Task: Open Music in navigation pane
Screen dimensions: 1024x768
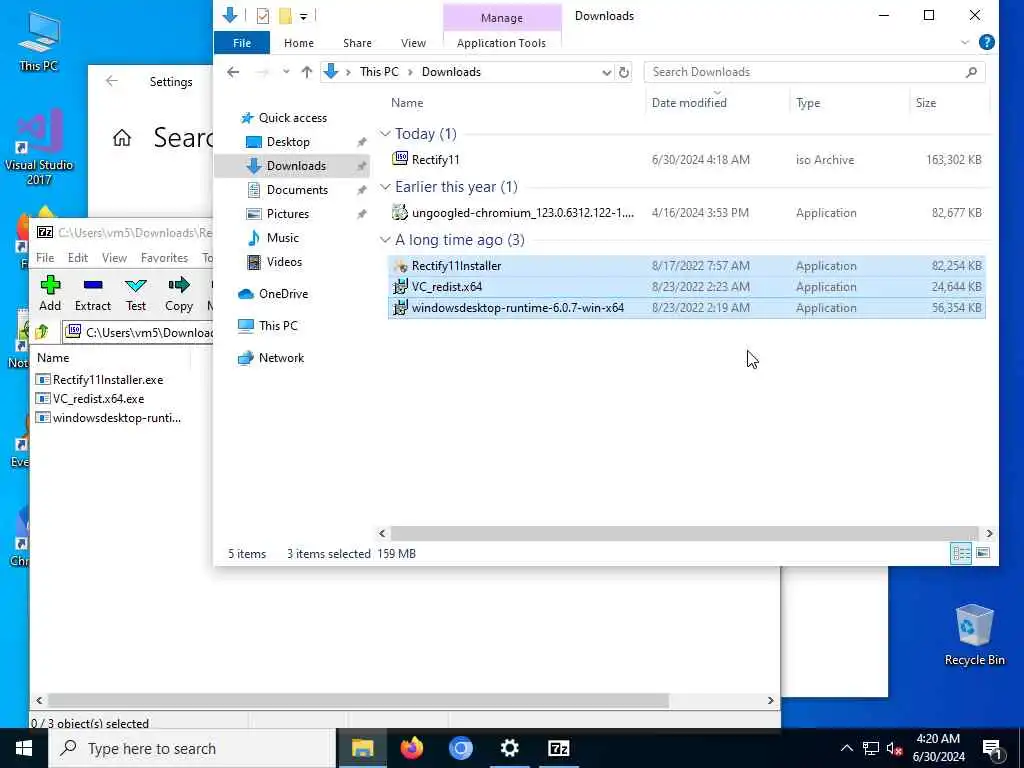Action: pos(282,238)
